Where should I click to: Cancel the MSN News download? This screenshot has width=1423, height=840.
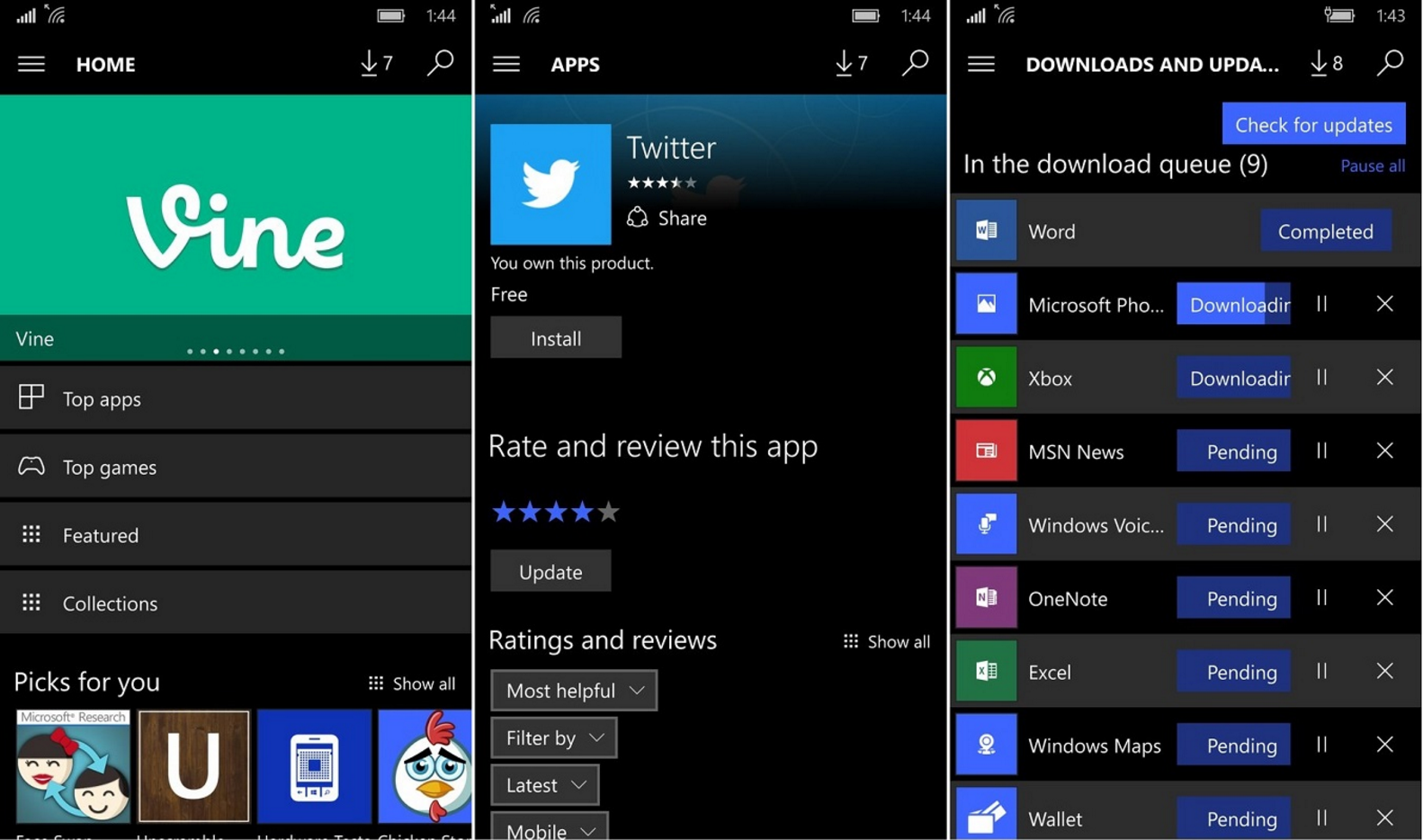(1385, 451)
